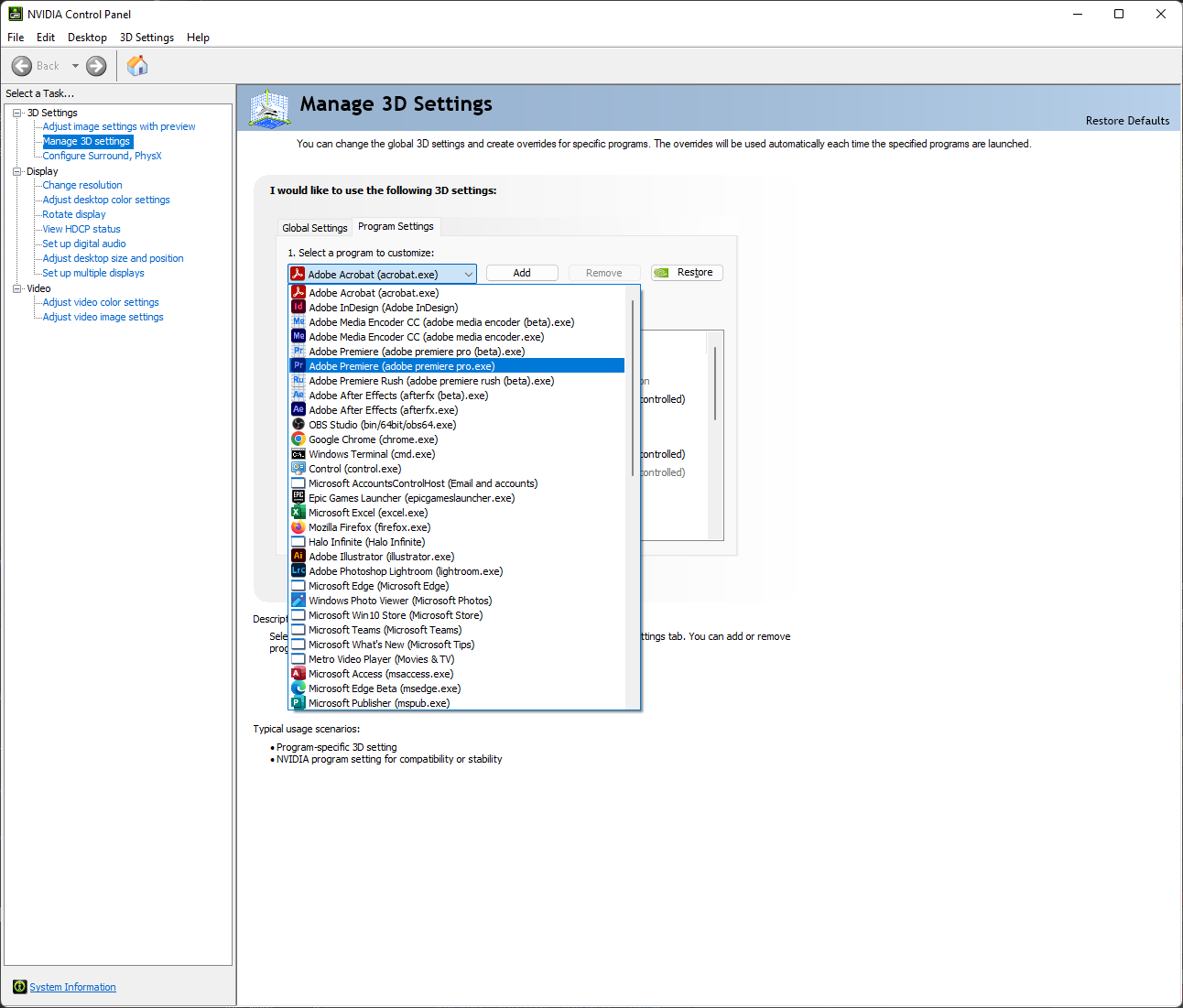Click the forward navigation arrow

pyautogui.click(x=96, y=66)
